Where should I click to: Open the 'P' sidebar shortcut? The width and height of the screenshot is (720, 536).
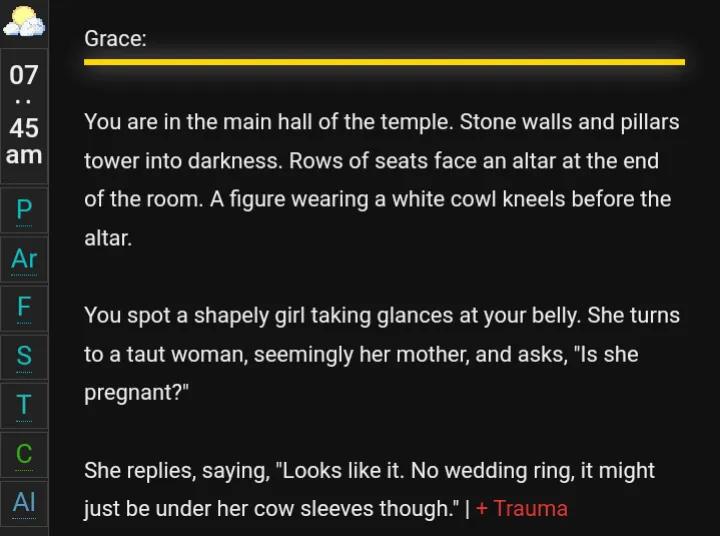(24, 210)
